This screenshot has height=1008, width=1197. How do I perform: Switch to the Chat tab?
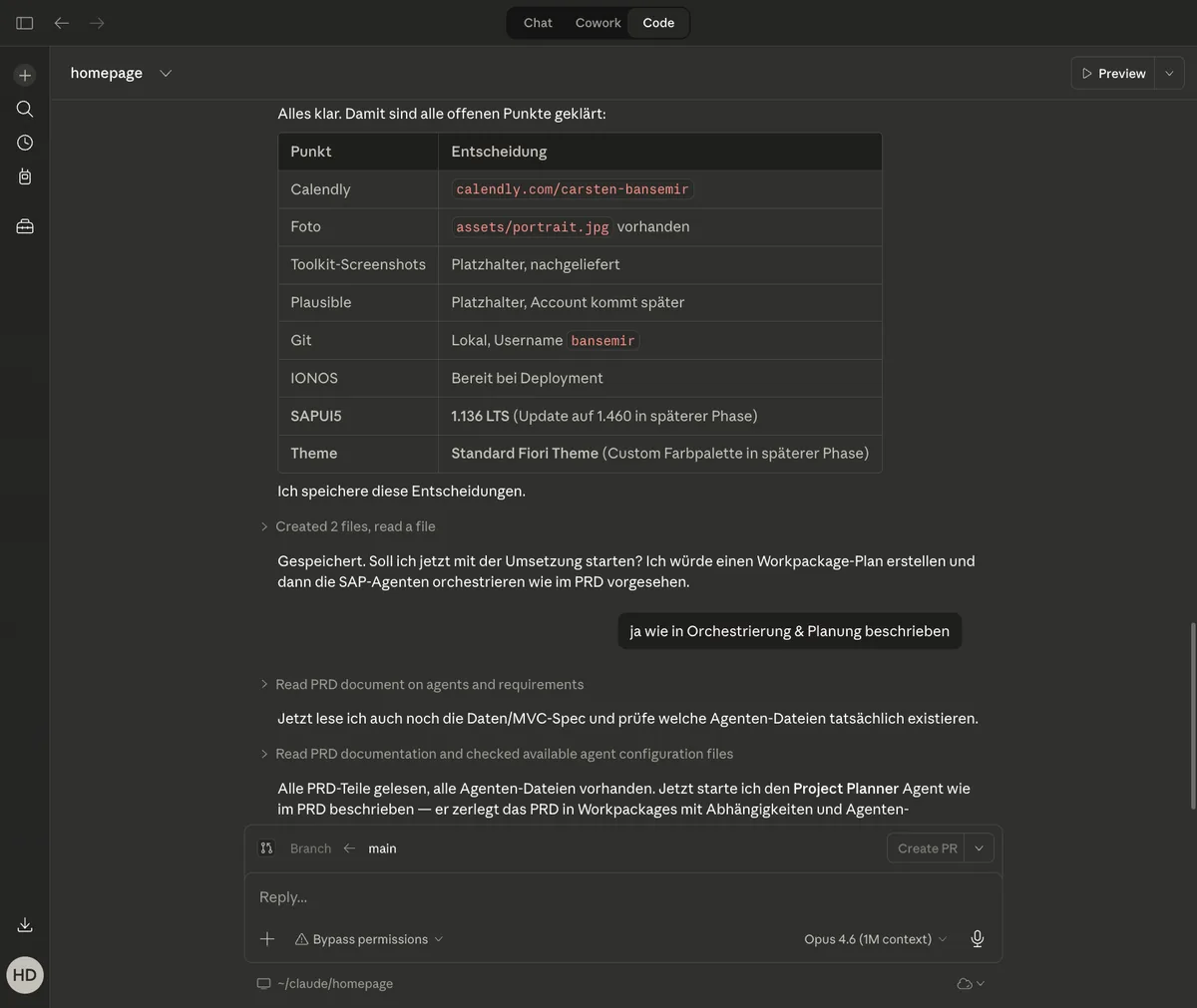[x=538, y=23]
